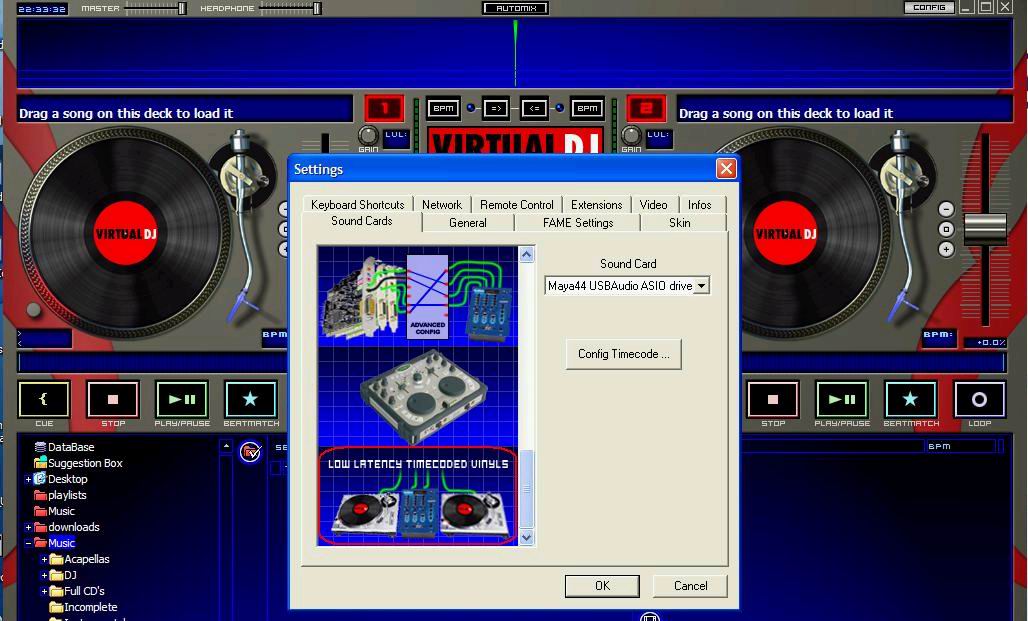The height and width of the screenshot is (621, 1028).
Task: Collapse the highlighted Music folder node
Action: pyautogui.click(x=28, y=543)
